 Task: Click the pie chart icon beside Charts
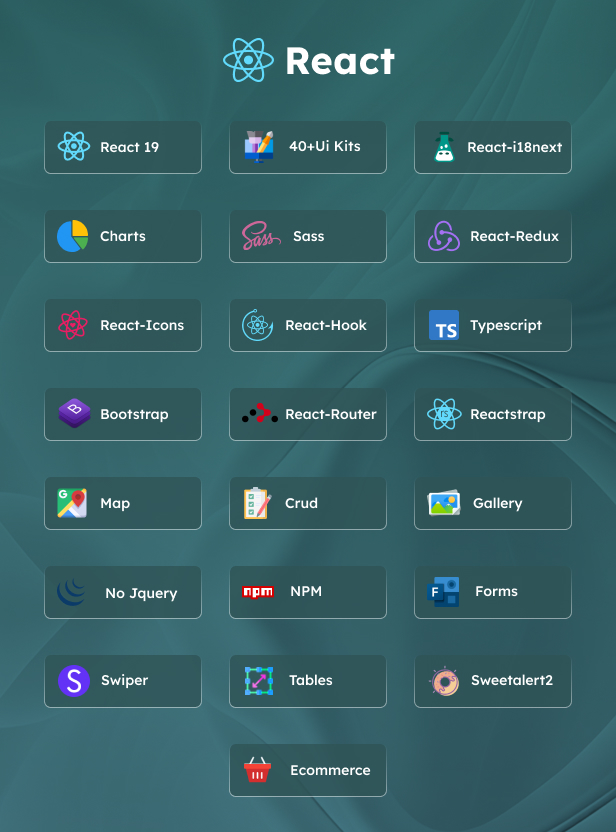pos(73,236)
